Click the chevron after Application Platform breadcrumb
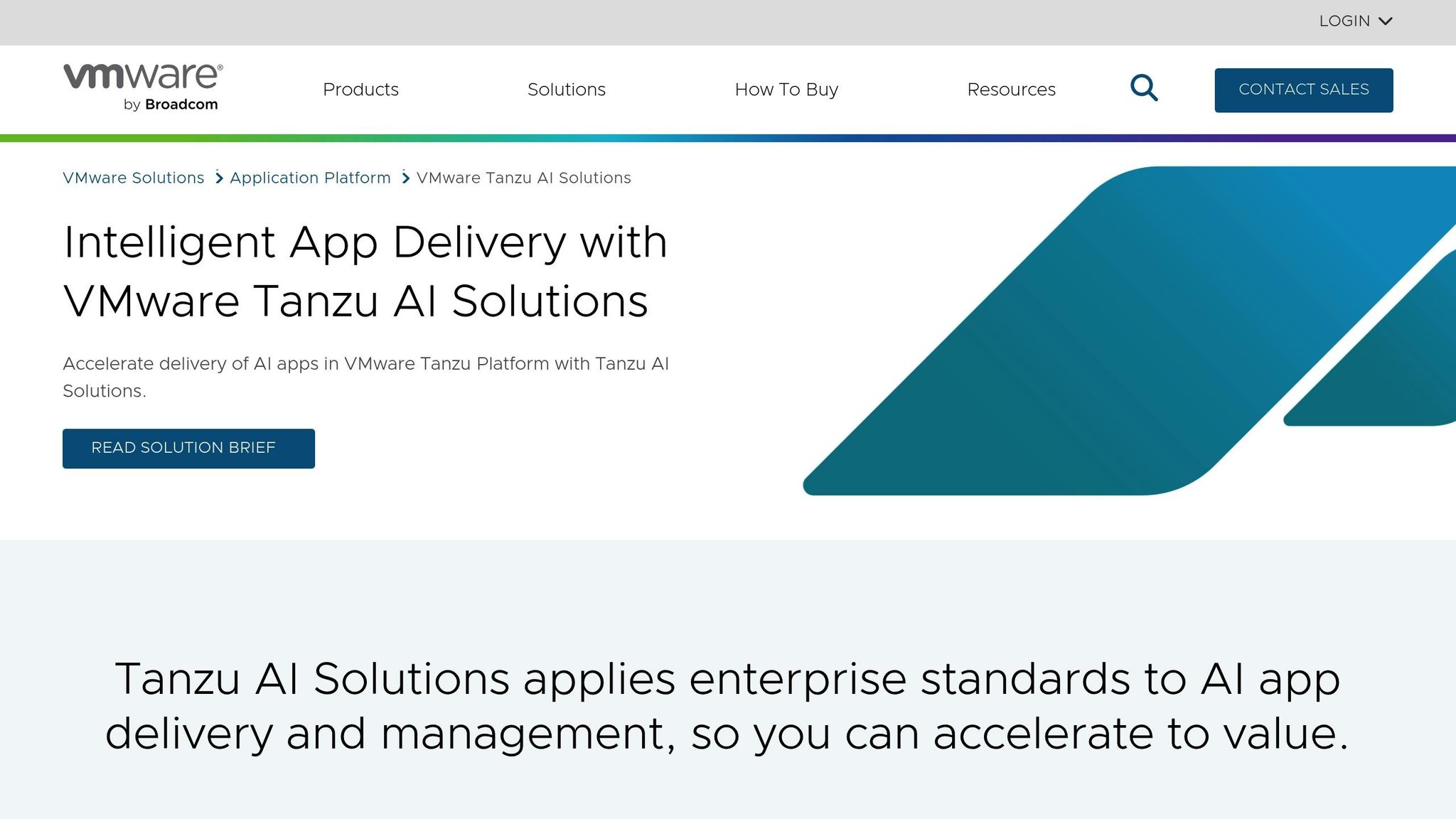Image resolution: width=1456 pixels, height=819 pixels. [404, 178]
